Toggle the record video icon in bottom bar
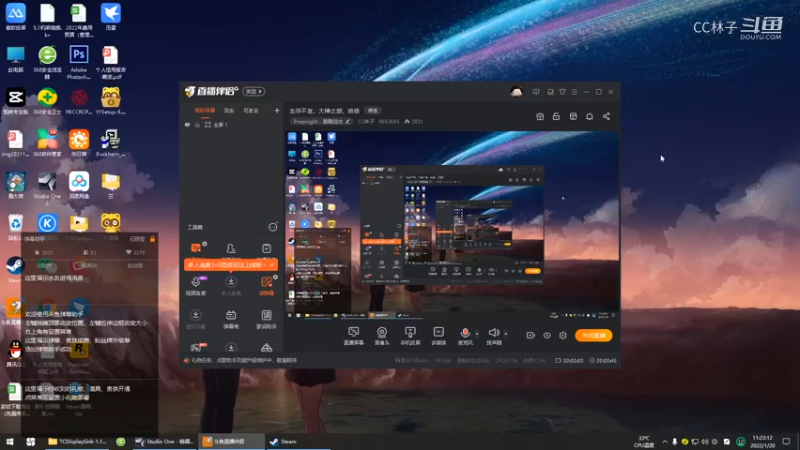 (531, 335)
